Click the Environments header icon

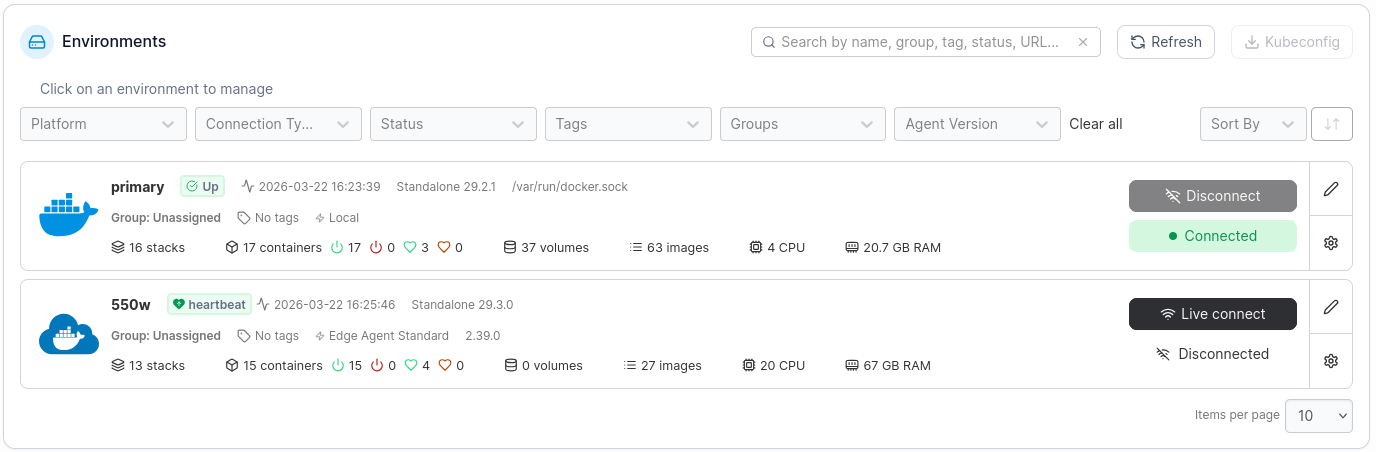pos(37,42)
